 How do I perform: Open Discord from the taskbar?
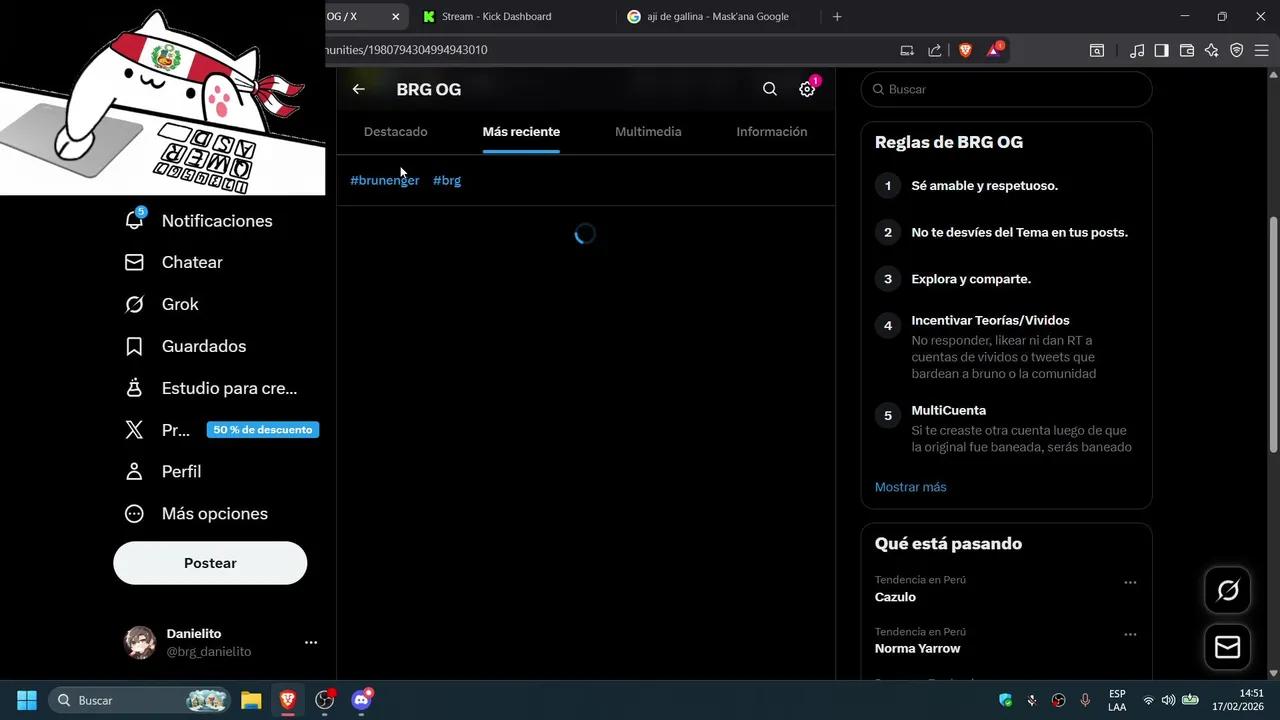coord(362,700)
